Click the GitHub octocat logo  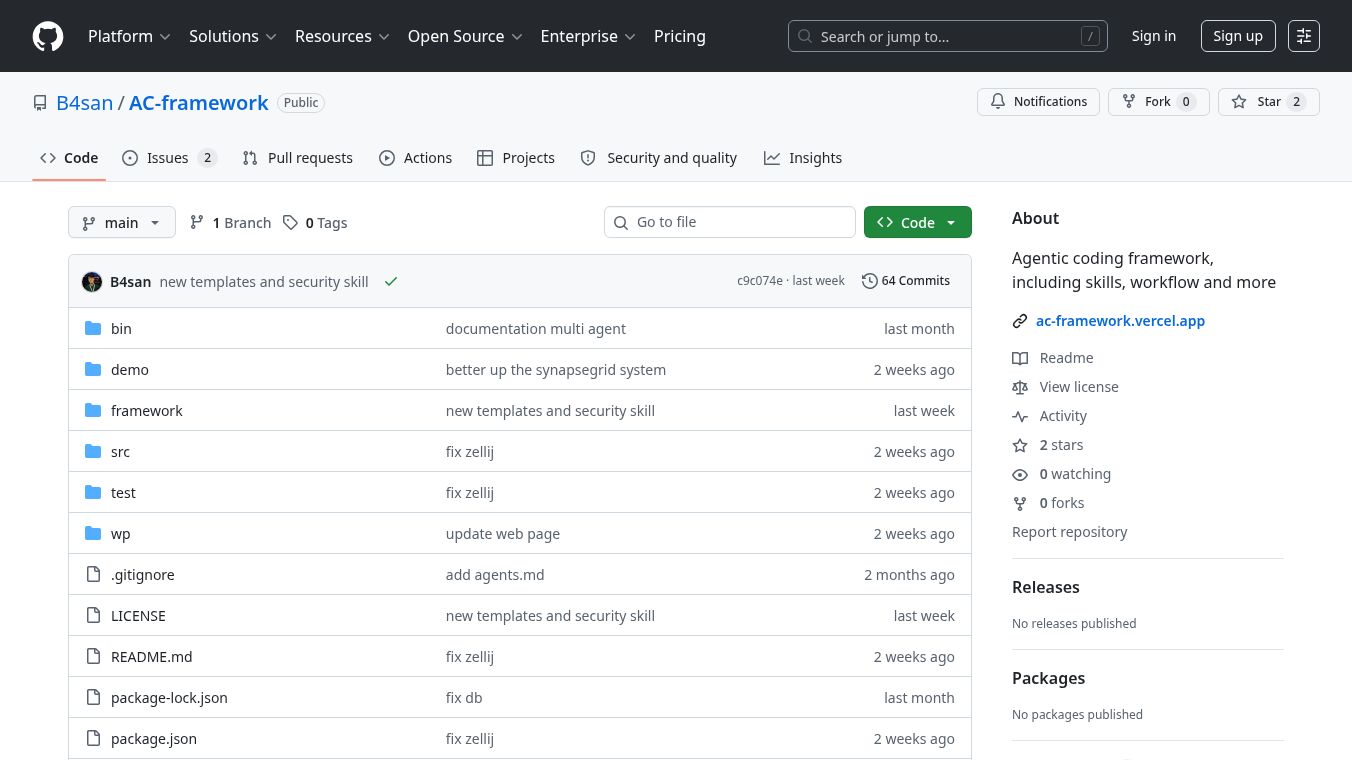[48, 36]
